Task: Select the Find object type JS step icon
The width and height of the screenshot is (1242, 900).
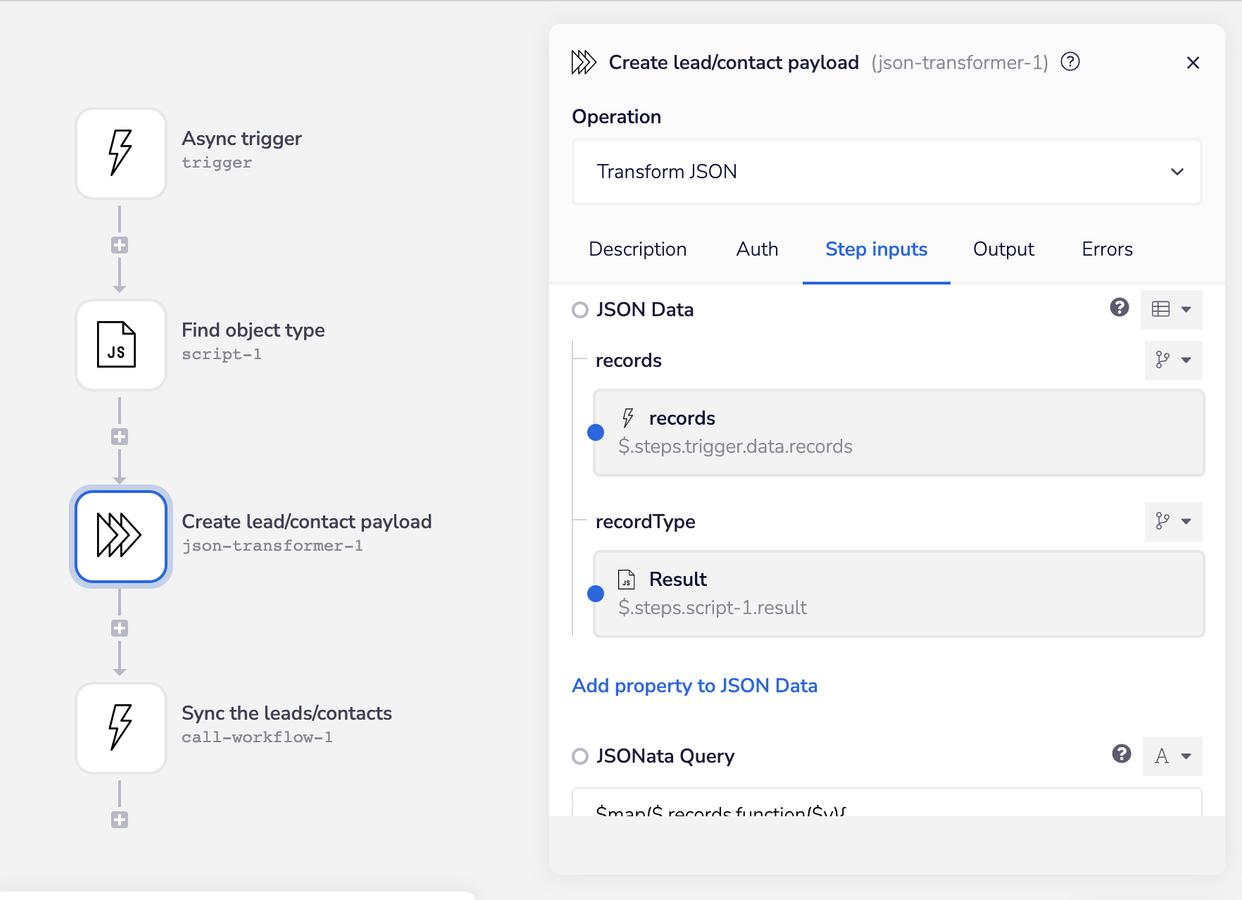Action: (x=120, y=345)
